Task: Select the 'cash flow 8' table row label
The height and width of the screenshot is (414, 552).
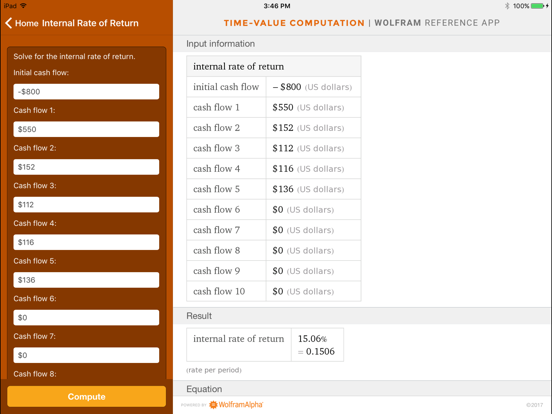Action: tap(217, 250)
